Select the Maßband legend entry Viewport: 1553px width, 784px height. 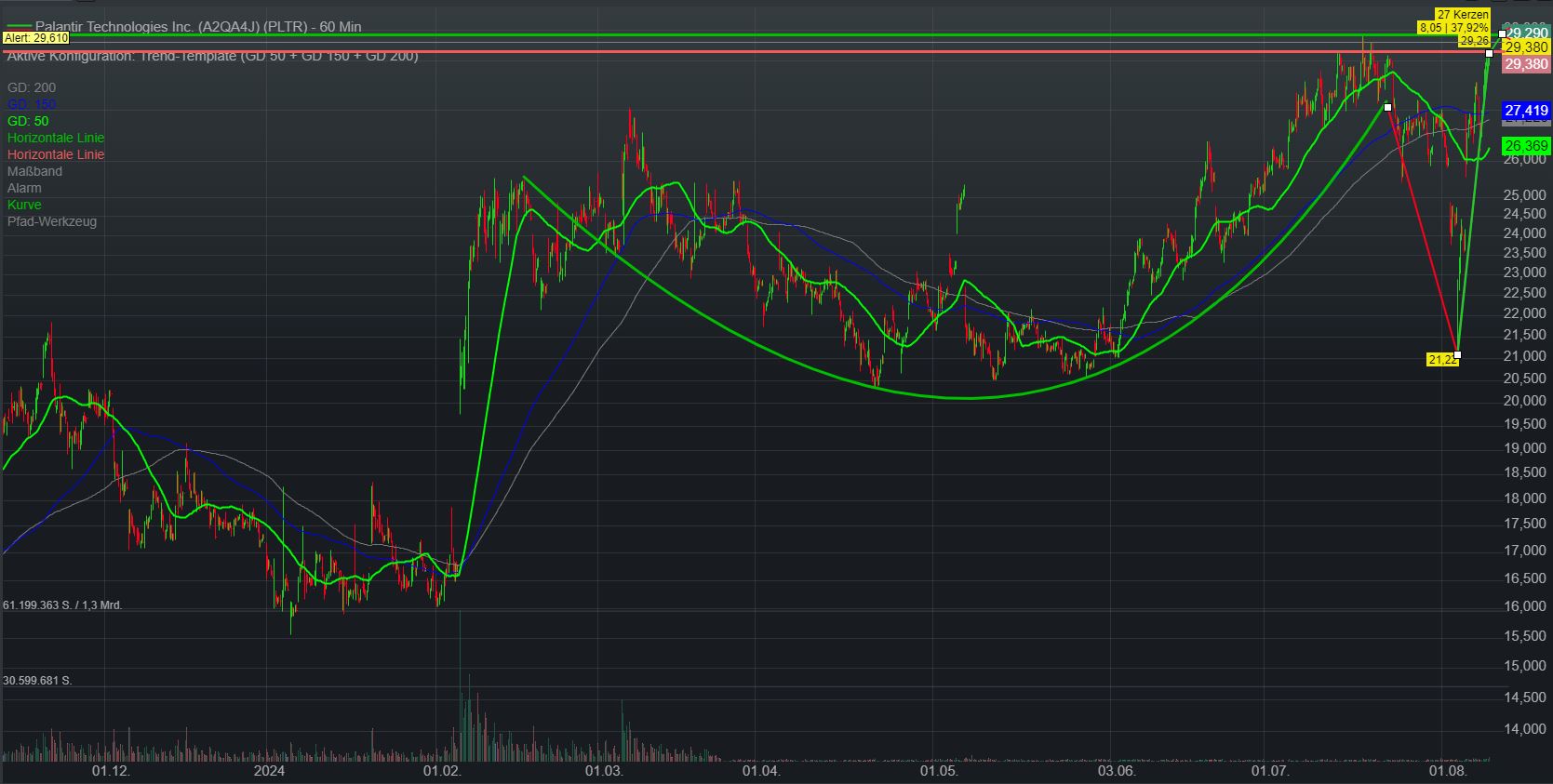(x=34, y=171)
